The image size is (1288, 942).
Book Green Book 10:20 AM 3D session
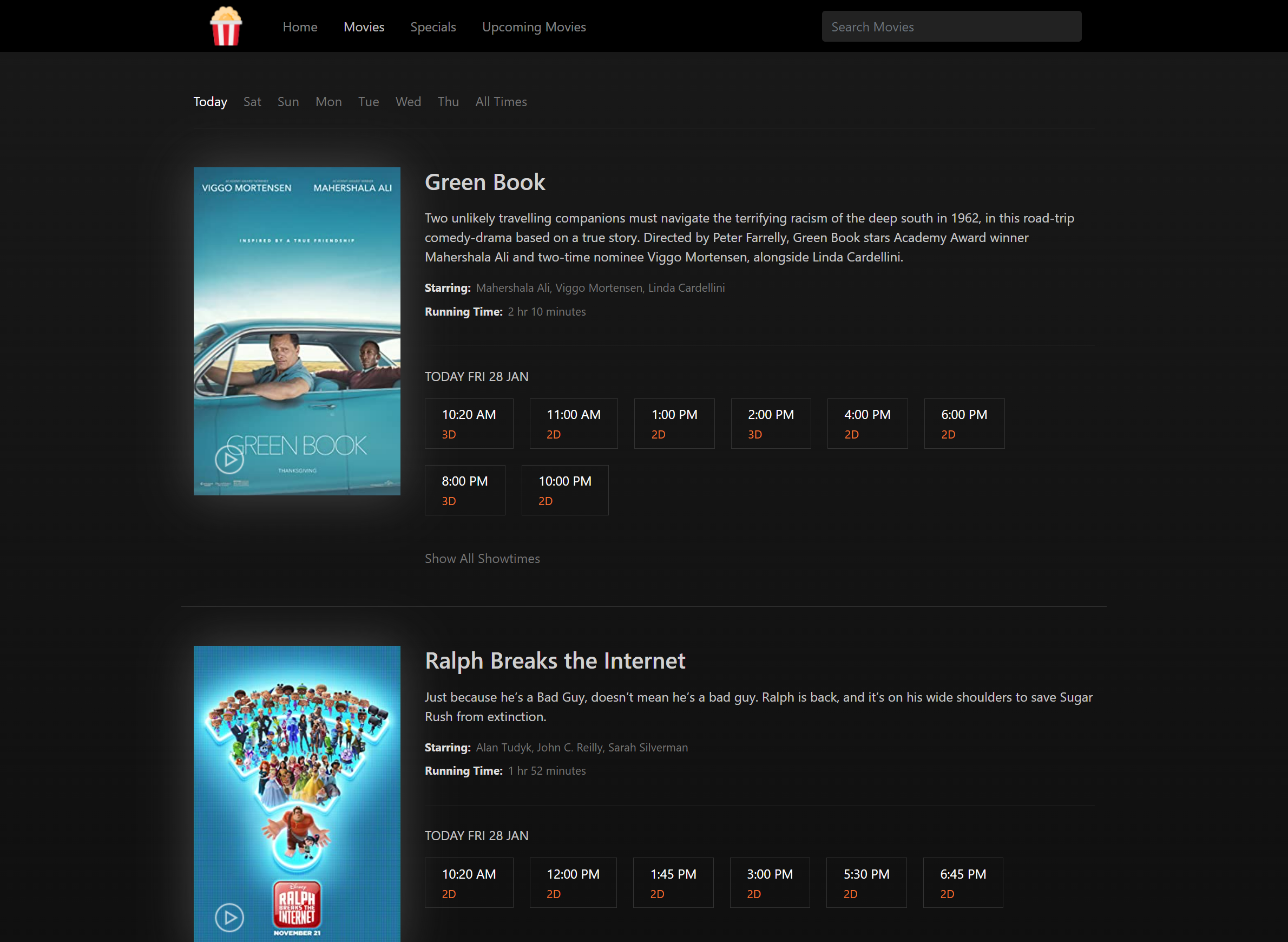click(469, 424)
